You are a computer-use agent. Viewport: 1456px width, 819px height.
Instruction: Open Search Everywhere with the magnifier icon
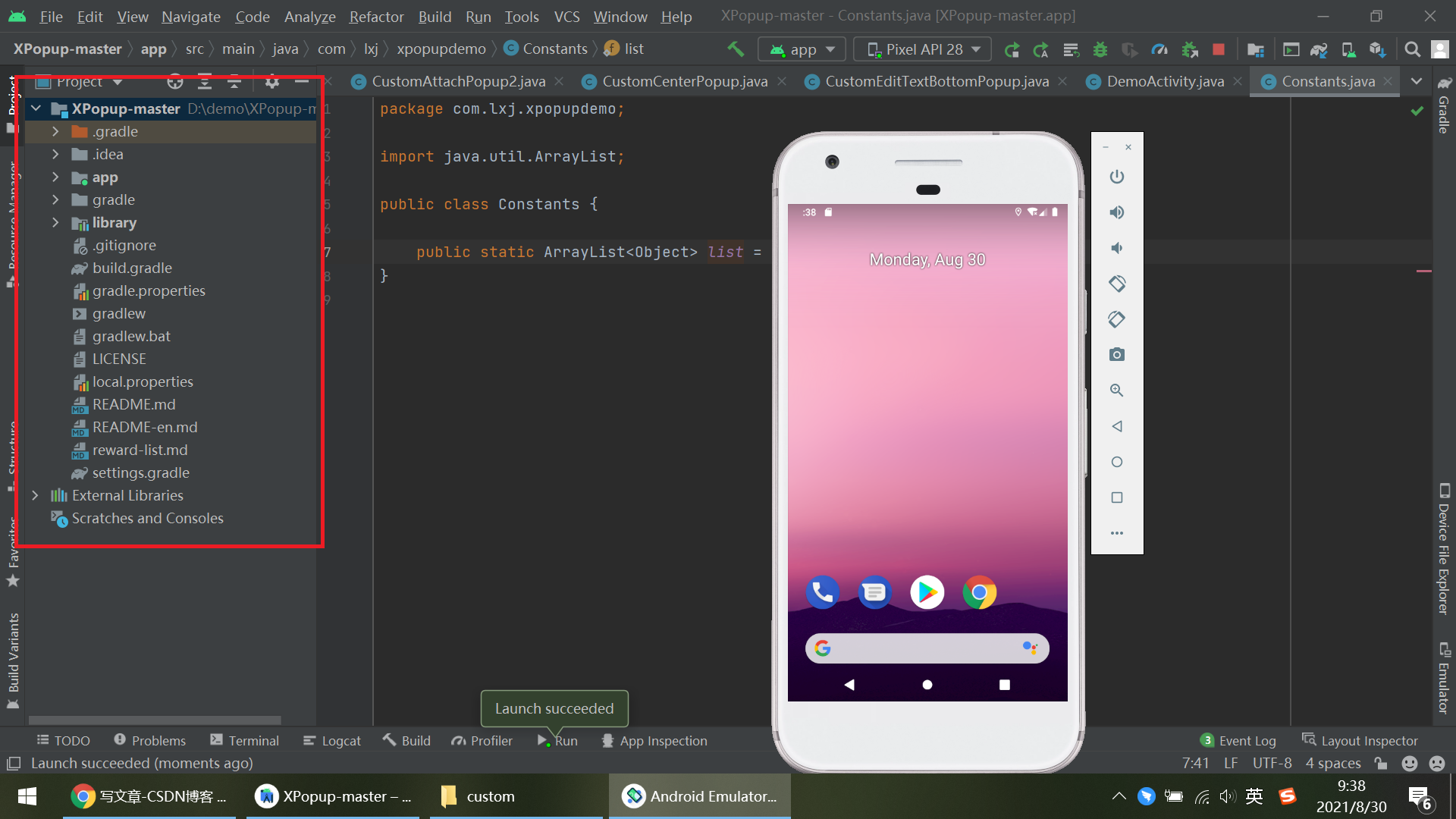(x=1412, y=49)
